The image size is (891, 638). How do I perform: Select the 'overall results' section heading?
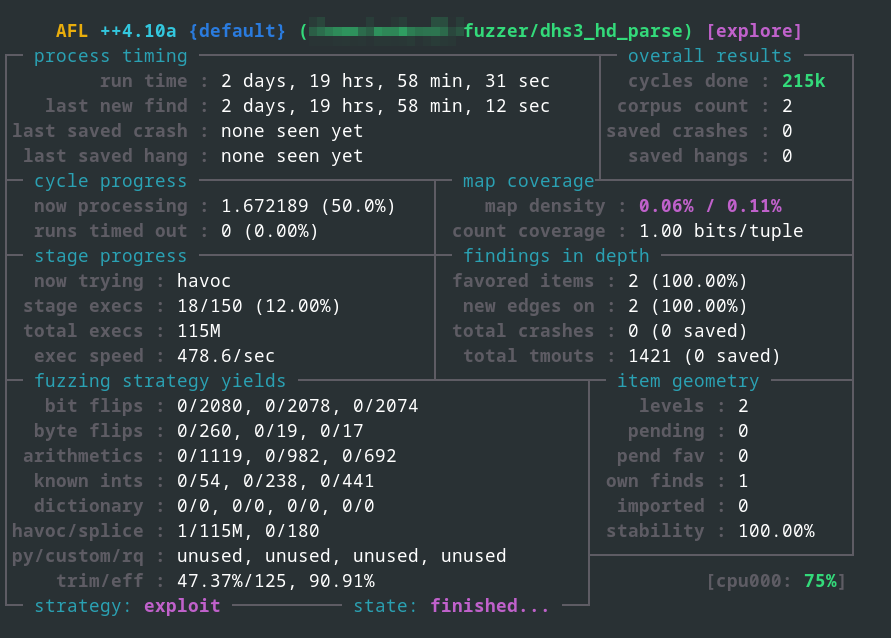pyautogui.click(x=710, y=56)
